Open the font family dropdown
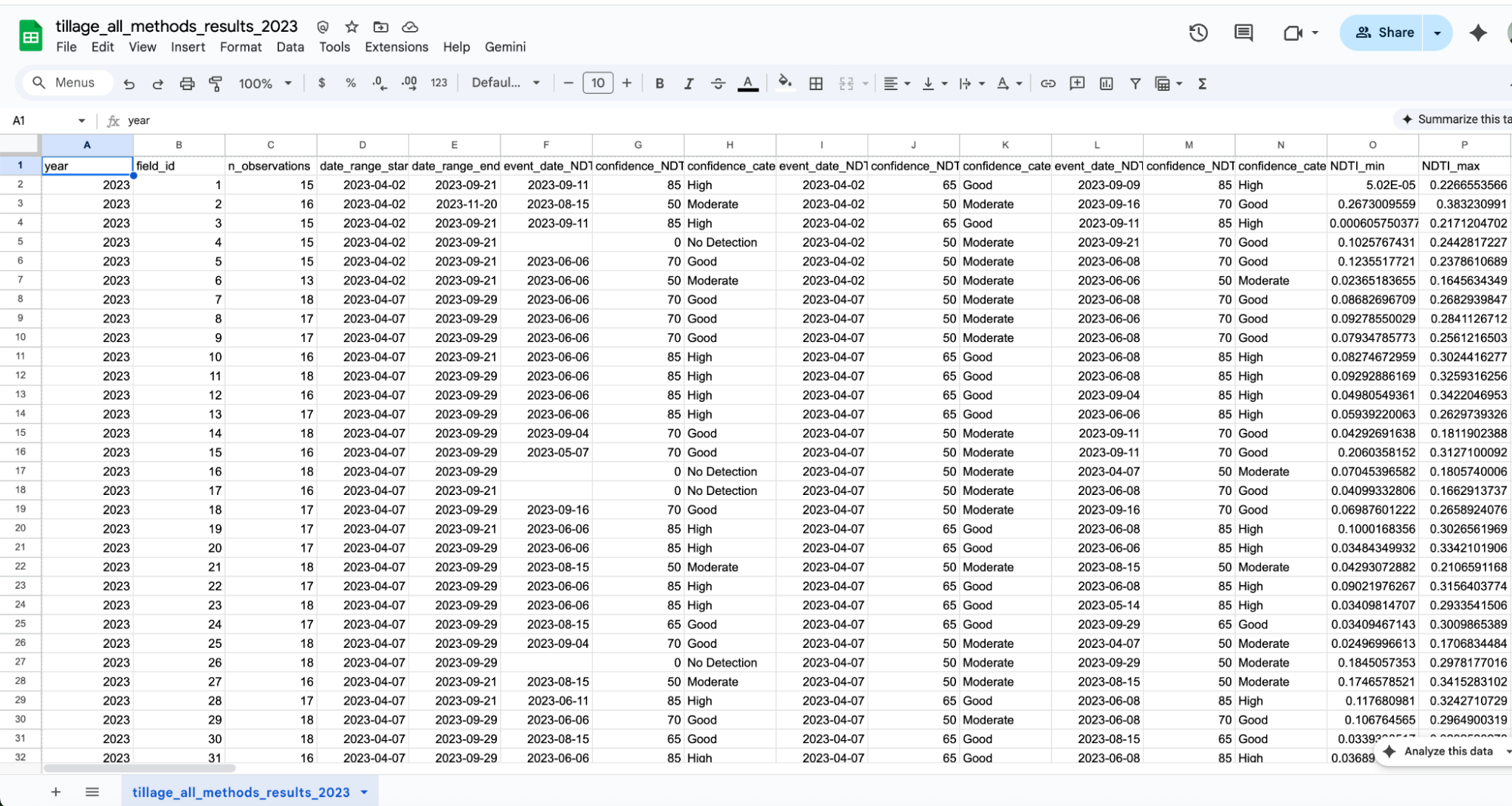The width and height of the screenshot is (1512, 806). pos(505,83)
